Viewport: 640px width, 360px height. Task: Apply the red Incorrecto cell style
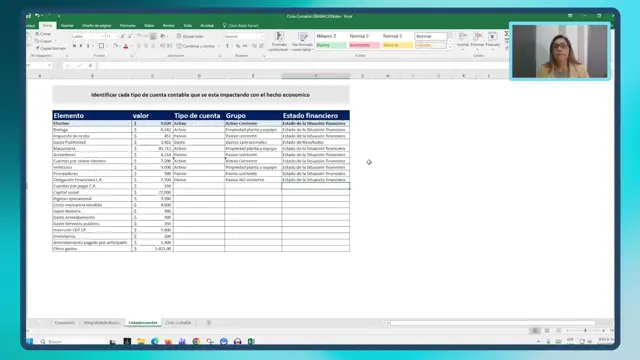click(364, 45)
